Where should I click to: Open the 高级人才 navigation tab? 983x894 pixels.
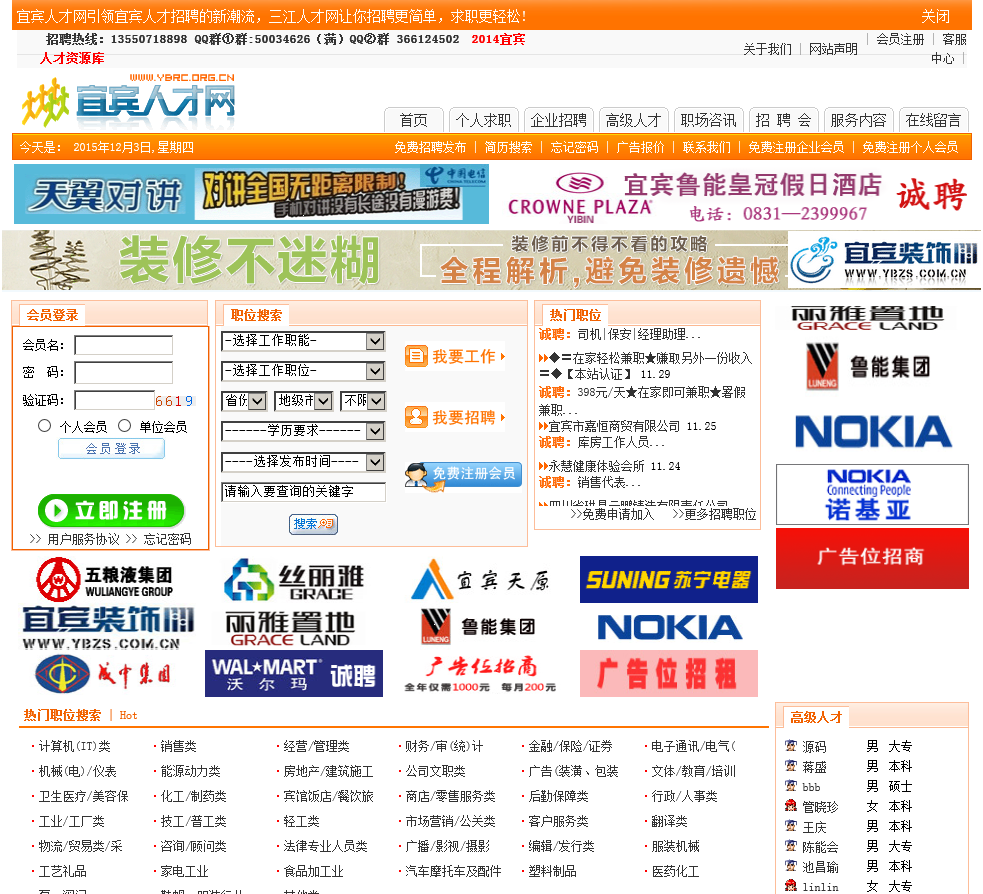[x=634, y=120]
